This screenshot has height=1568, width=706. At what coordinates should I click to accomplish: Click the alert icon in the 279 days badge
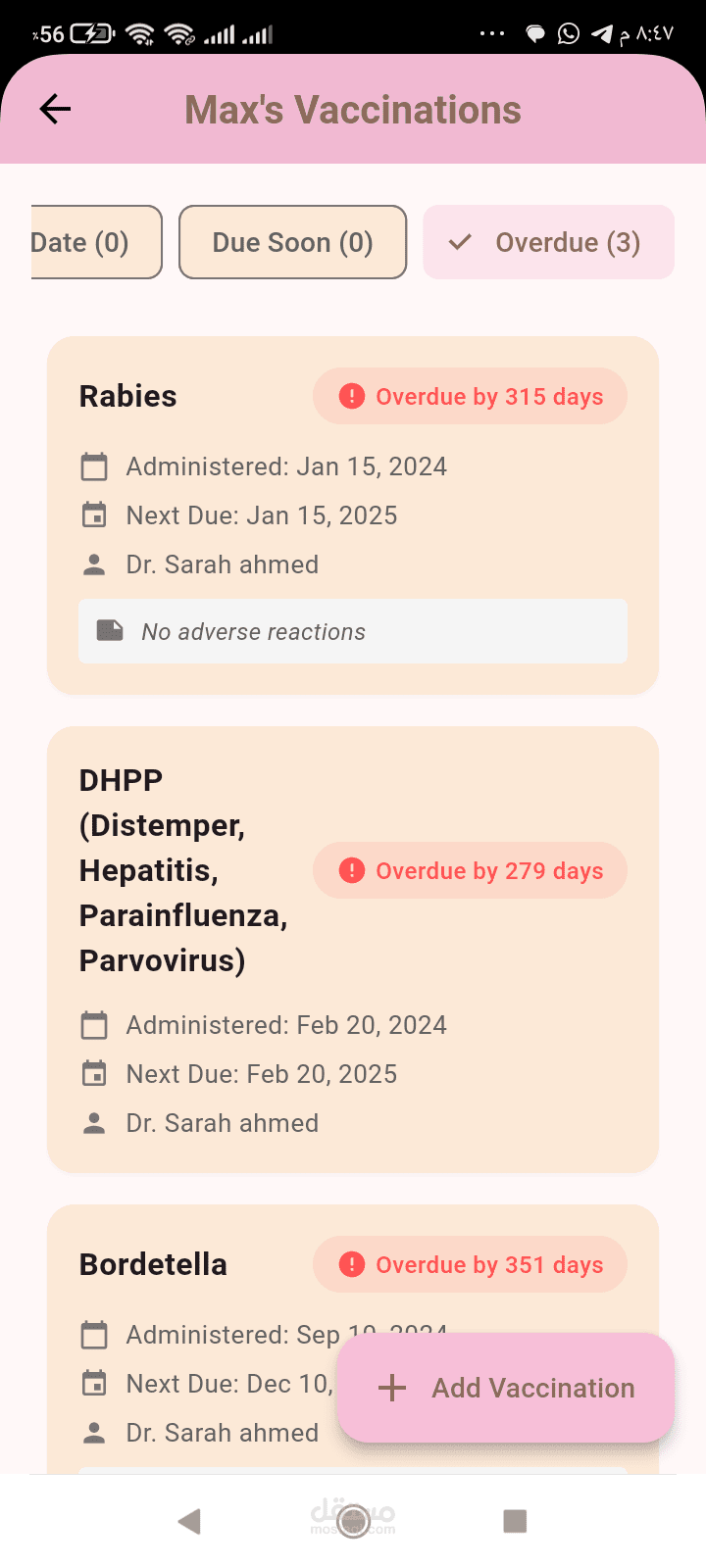point(351,870)
